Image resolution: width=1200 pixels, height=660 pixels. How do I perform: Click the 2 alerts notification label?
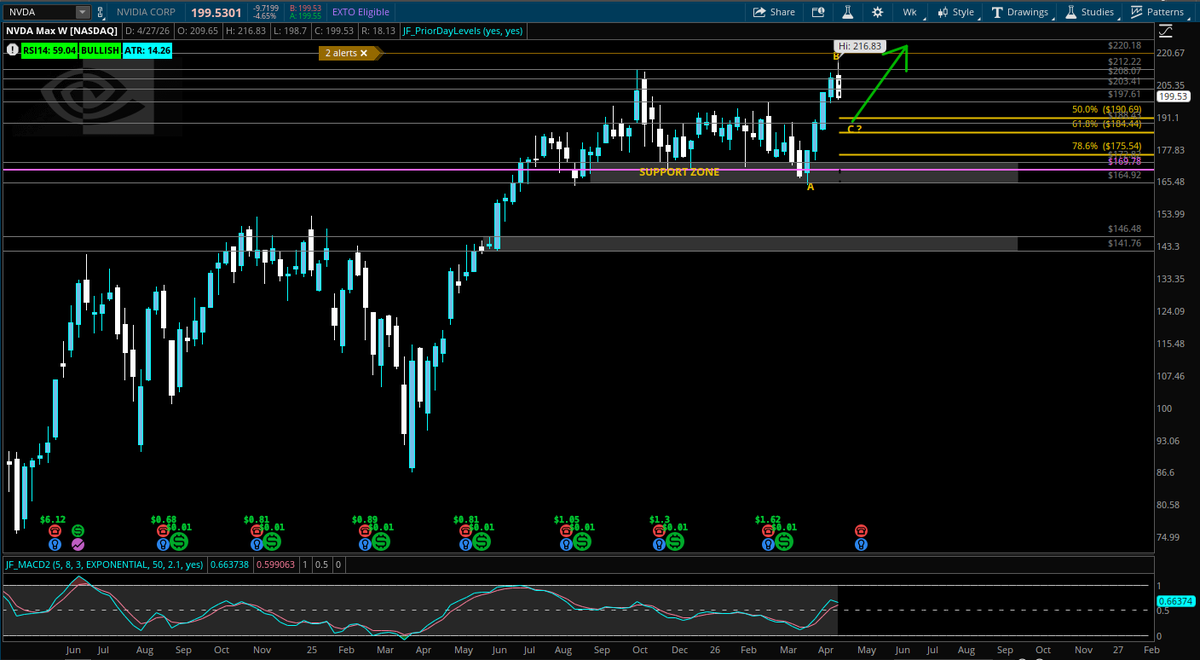(341, 53)
